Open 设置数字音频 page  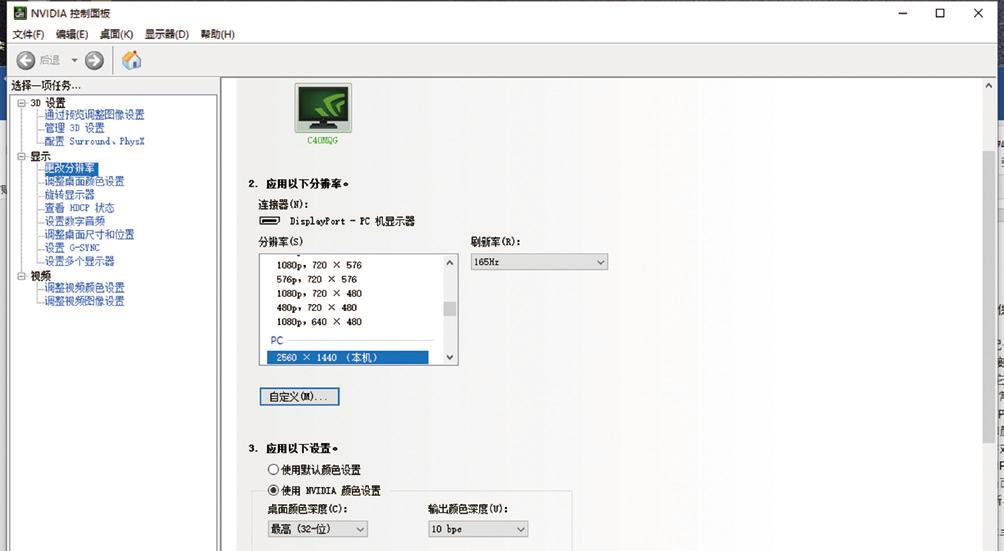click(74, 221)
